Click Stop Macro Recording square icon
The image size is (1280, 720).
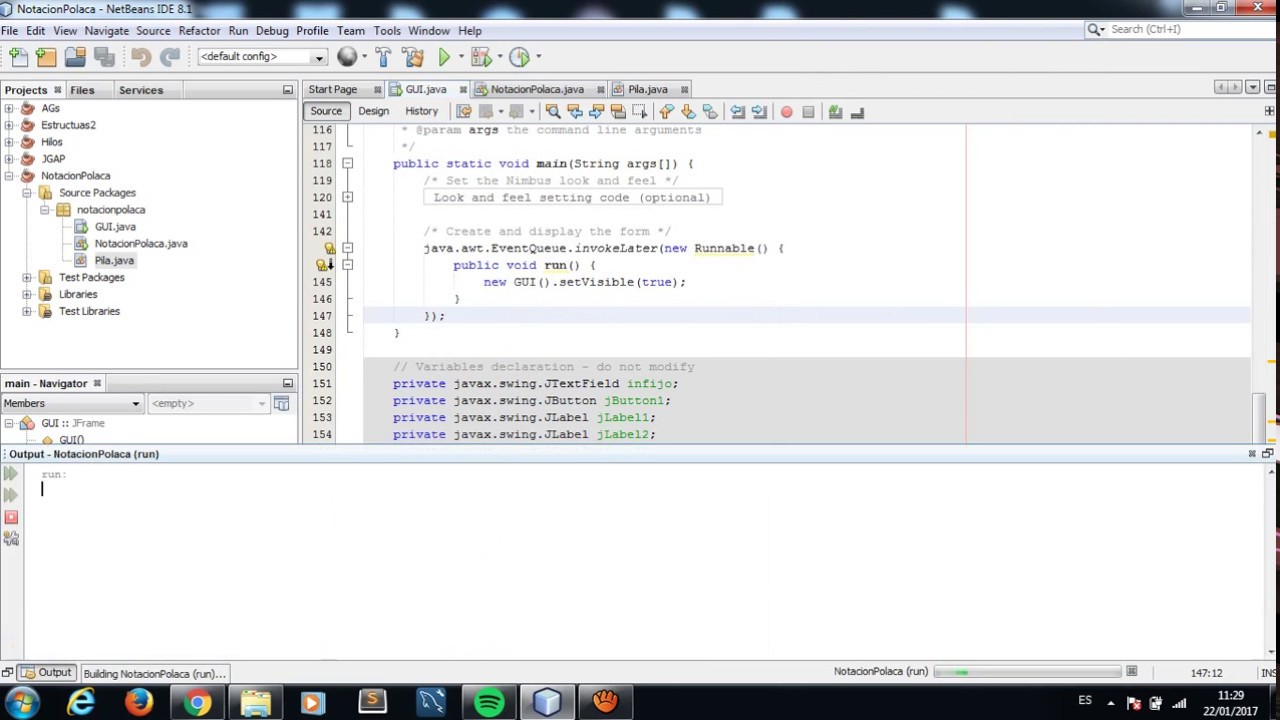pyautogui.click(x=808, y=112)
